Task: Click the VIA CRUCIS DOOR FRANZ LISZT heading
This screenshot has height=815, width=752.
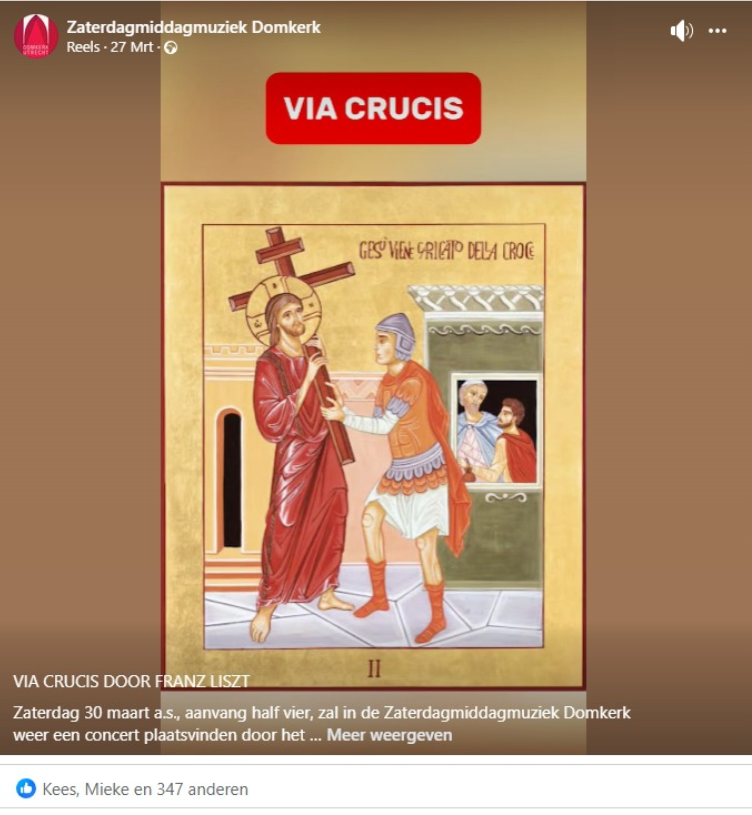Action: tap(131, 681)
